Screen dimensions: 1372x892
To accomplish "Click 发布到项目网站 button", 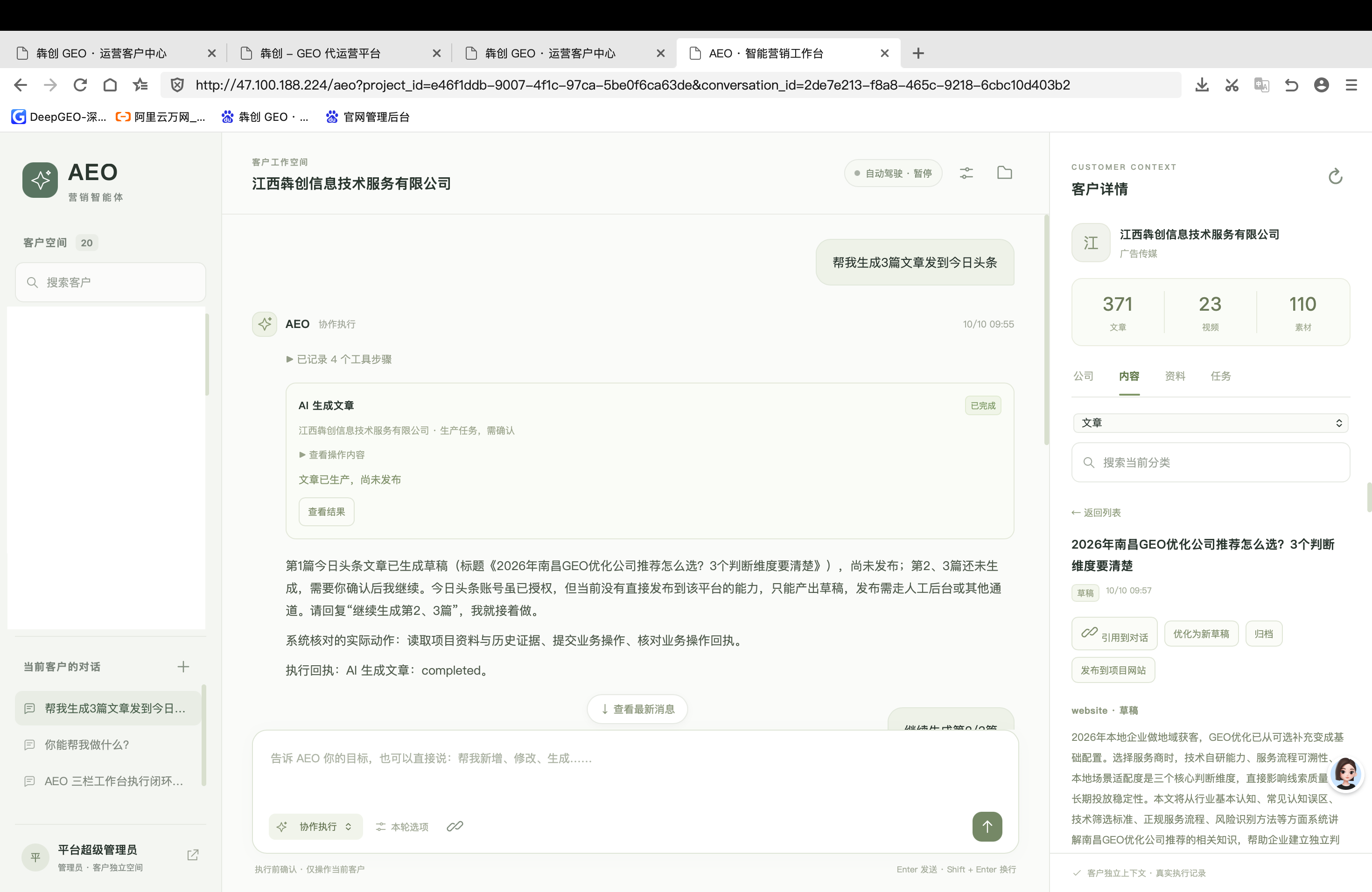I will 1113,670.
